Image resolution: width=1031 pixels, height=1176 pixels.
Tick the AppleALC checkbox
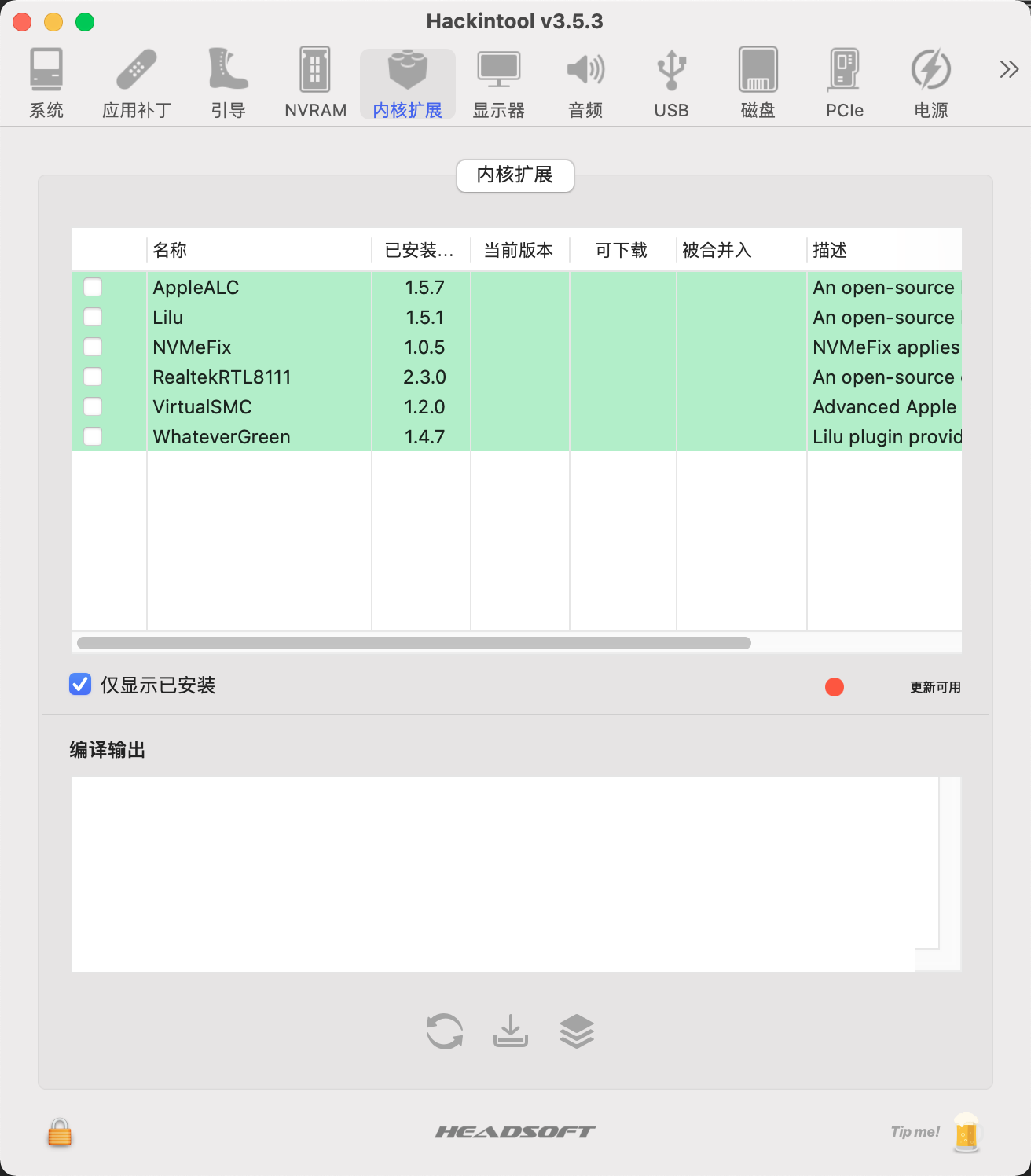click(x=93, y=287)
